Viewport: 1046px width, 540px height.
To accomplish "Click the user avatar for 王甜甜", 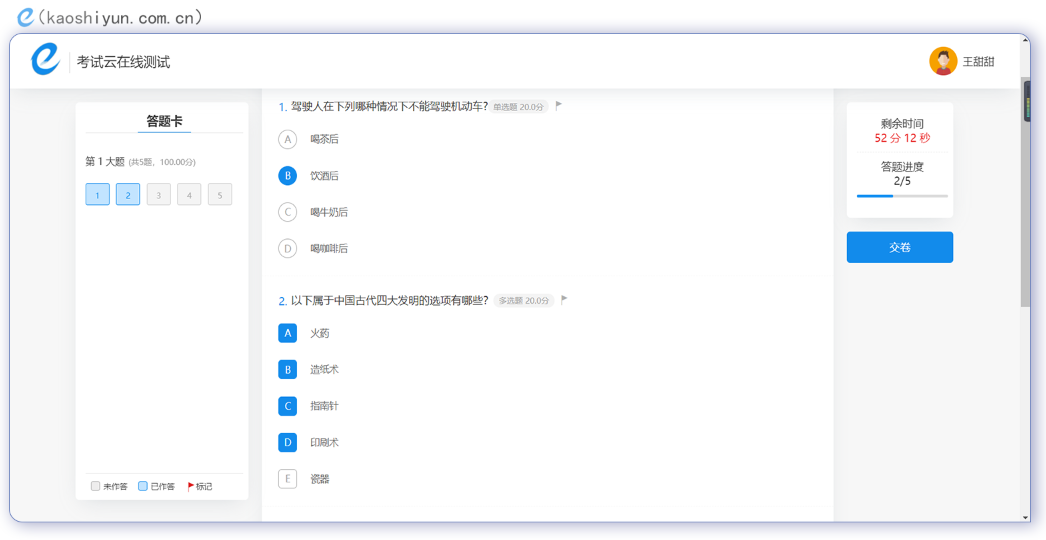I will [942, 61].
